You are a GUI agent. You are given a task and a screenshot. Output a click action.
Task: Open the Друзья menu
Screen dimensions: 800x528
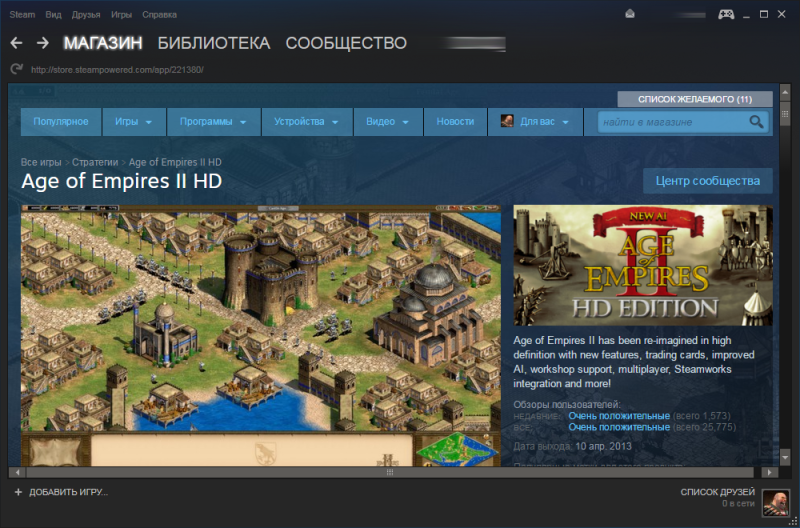(86, 15)
